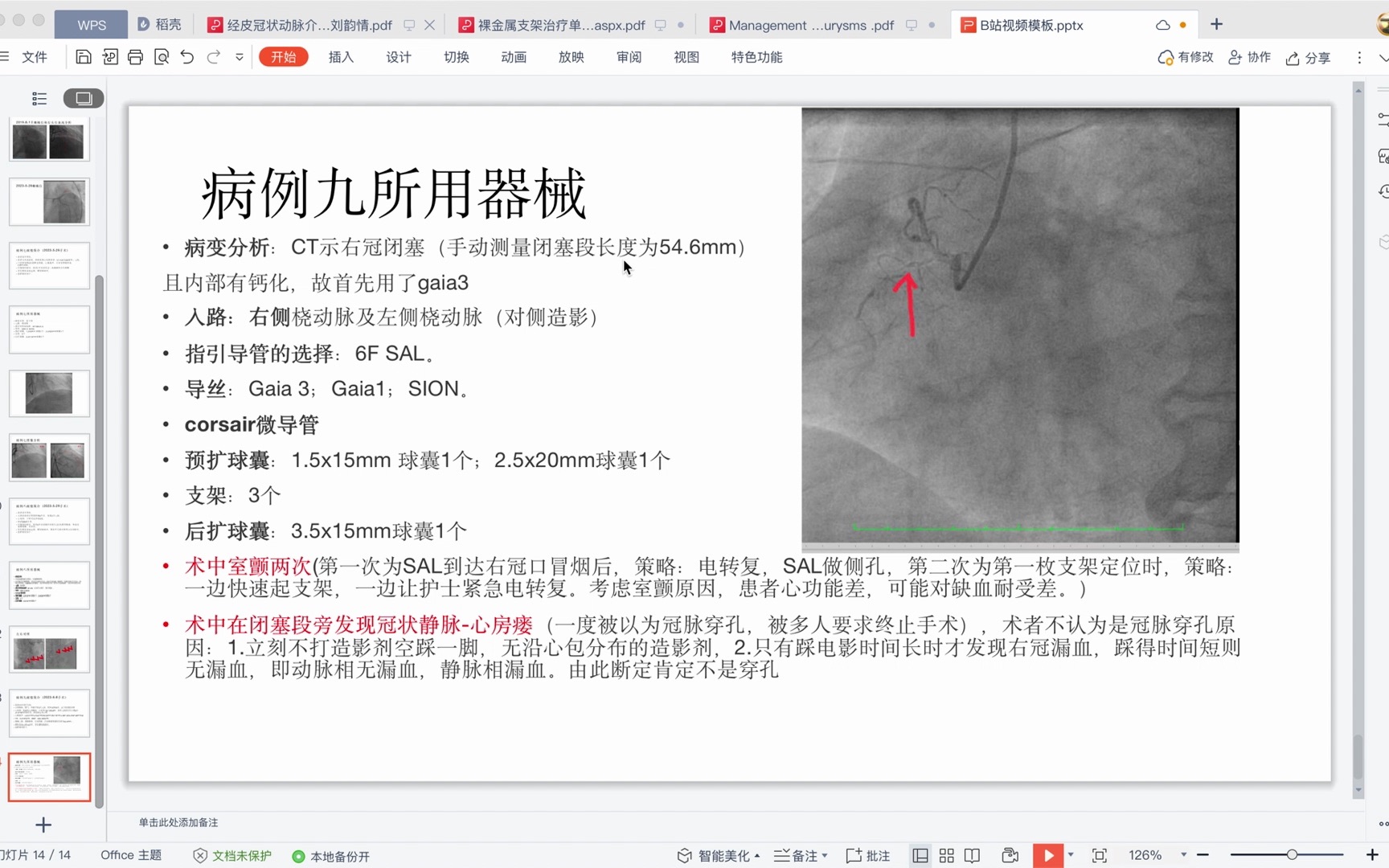Open the 设计 ribbon tab
The height and width of the screenshot is (868, 1389).
(399, 57)
